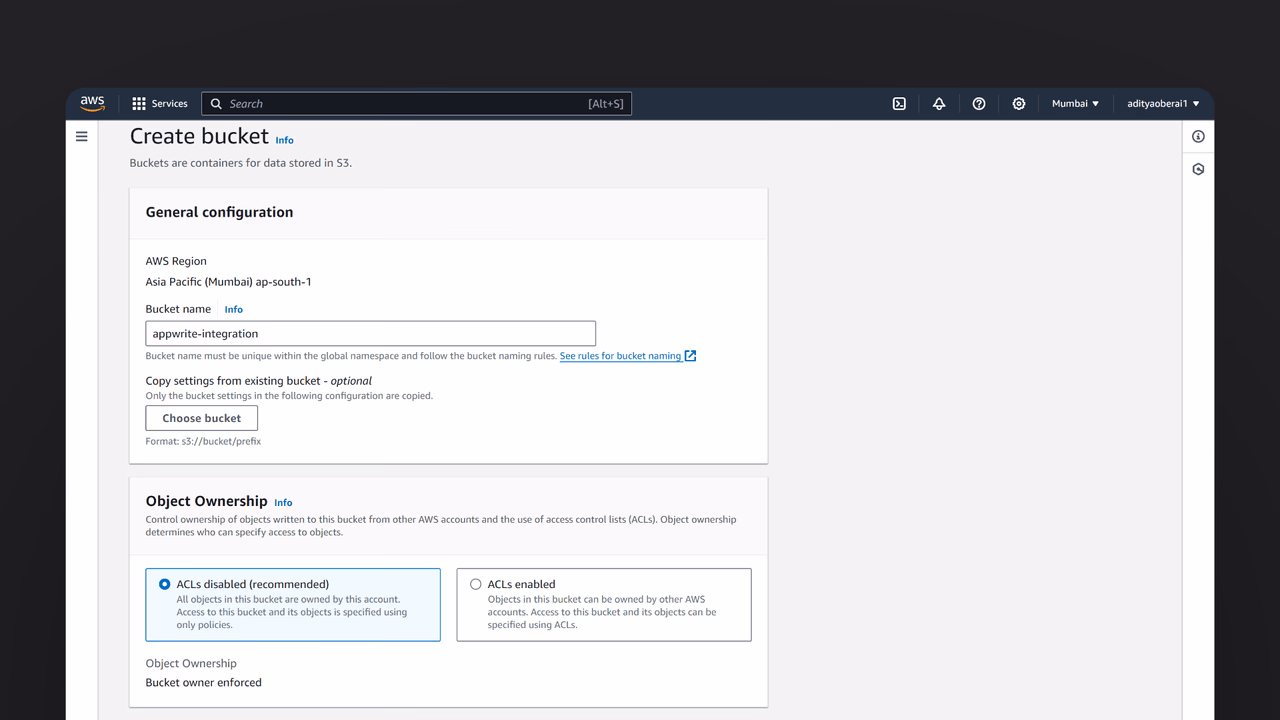This screenshot has width=1280, height=720.
Task: Open the Mumbai region dropdown
Action: click(1075, 103)
